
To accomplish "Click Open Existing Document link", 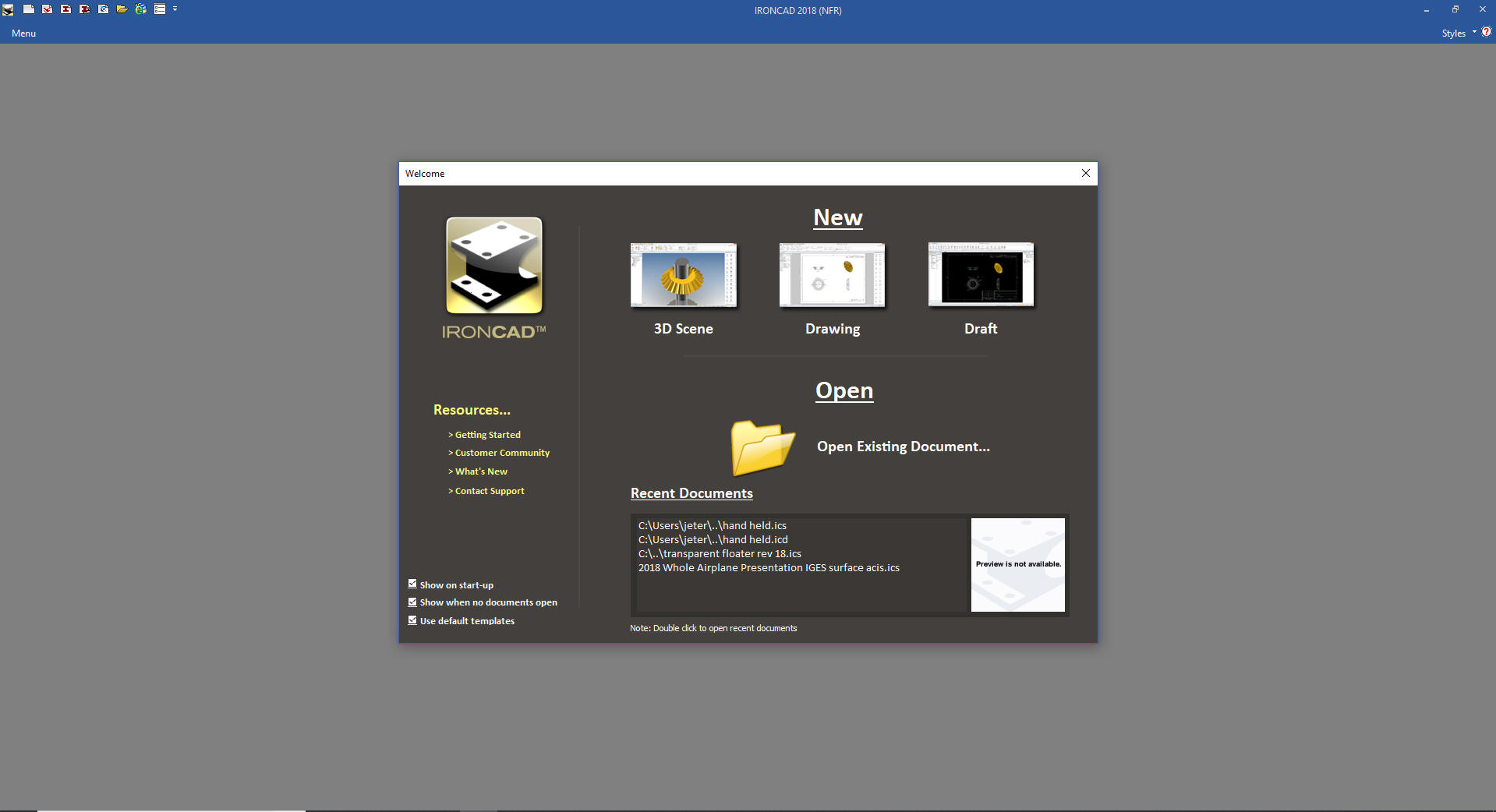I will click(x=904, y=447).
